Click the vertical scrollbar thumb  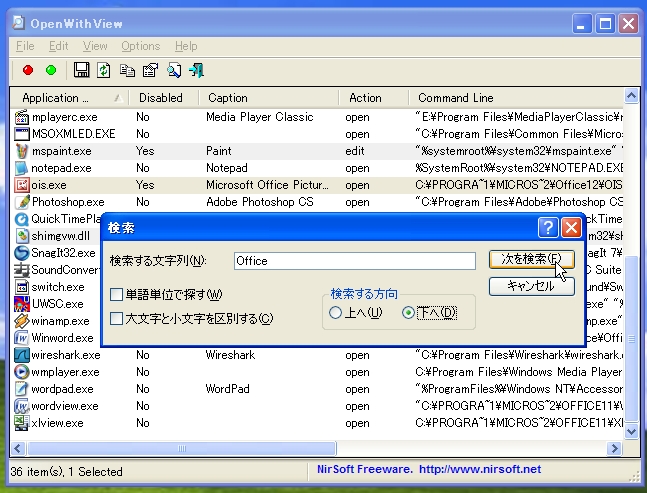coord(631,339)
